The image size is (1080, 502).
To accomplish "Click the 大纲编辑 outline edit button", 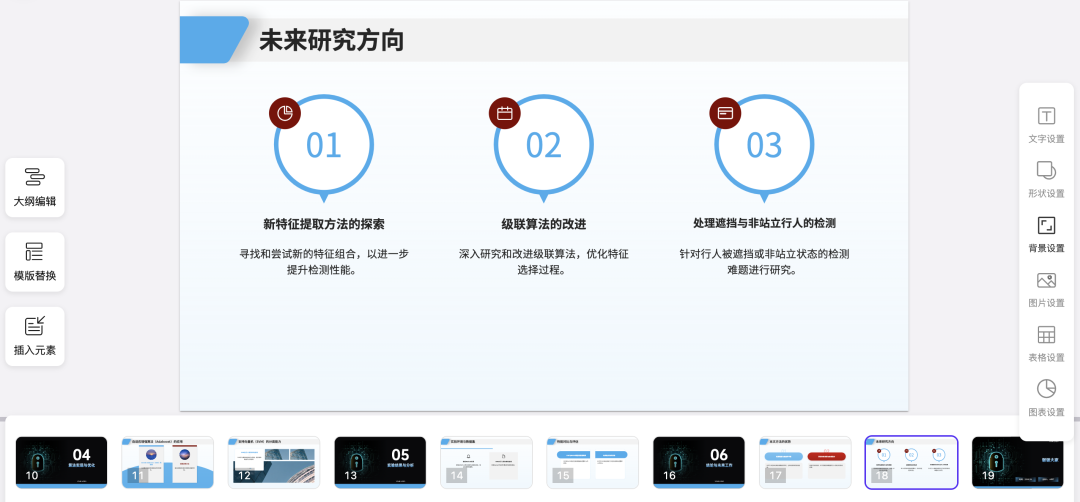I will point(35,187).
